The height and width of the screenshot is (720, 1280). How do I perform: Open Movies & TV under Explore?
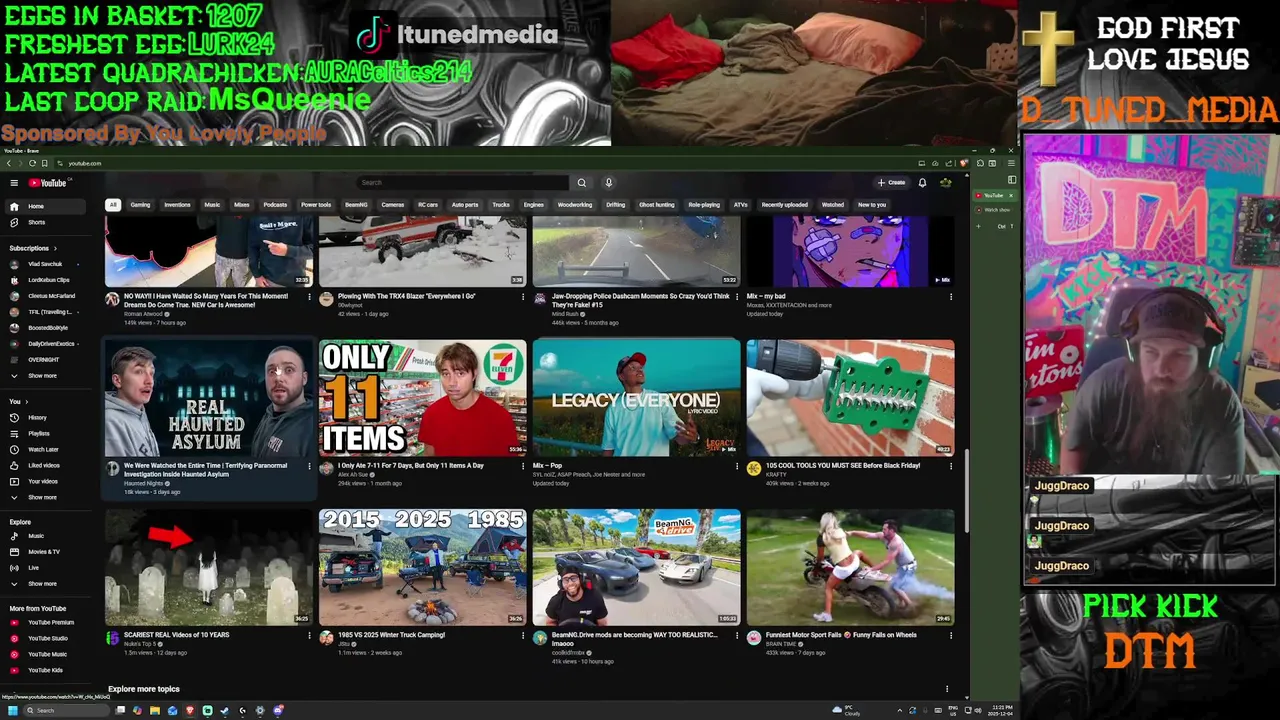point(44,552)
